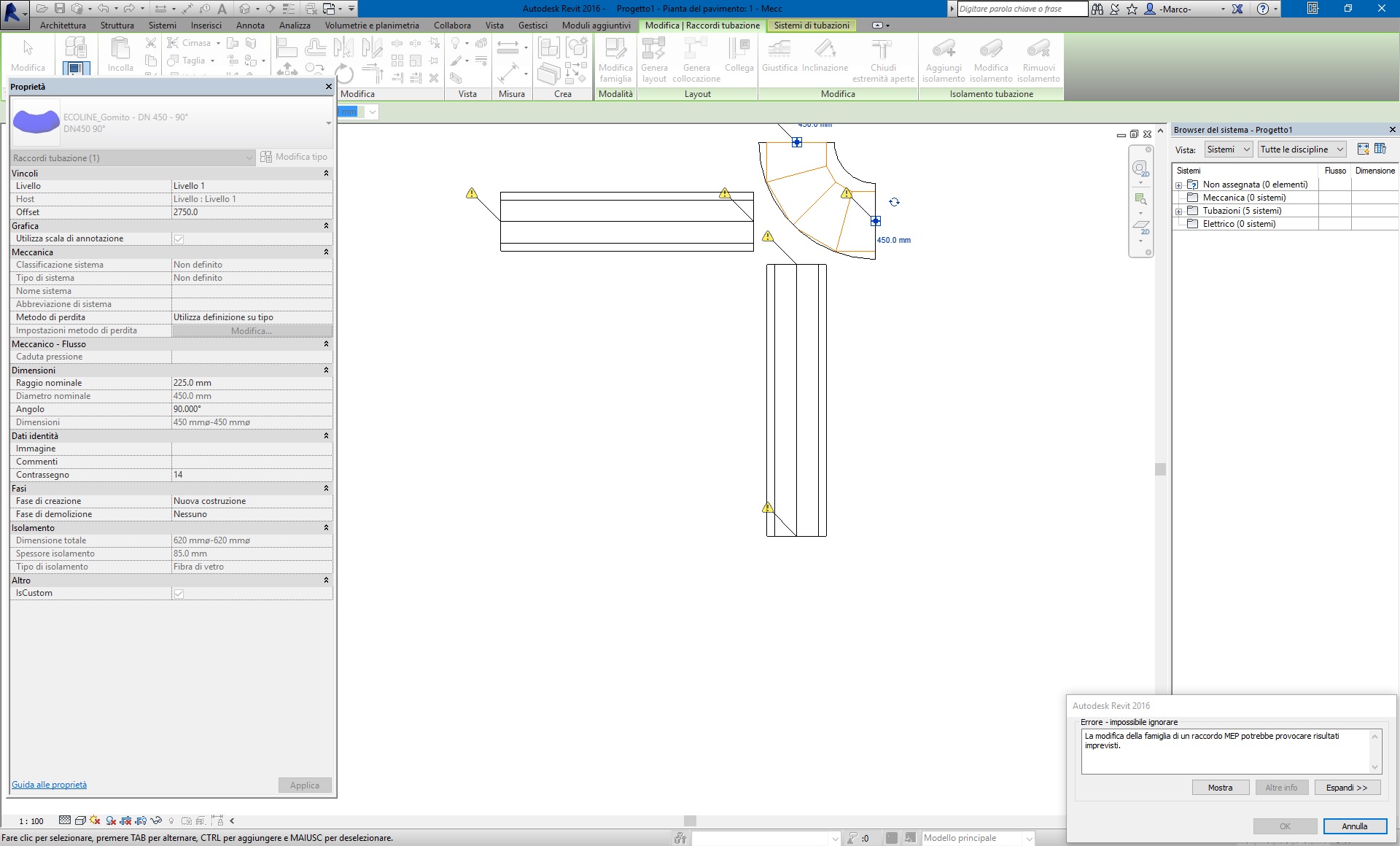Collapse the Vincoli property group
This screenshot has width=1400, height=846.
(326, 173)
